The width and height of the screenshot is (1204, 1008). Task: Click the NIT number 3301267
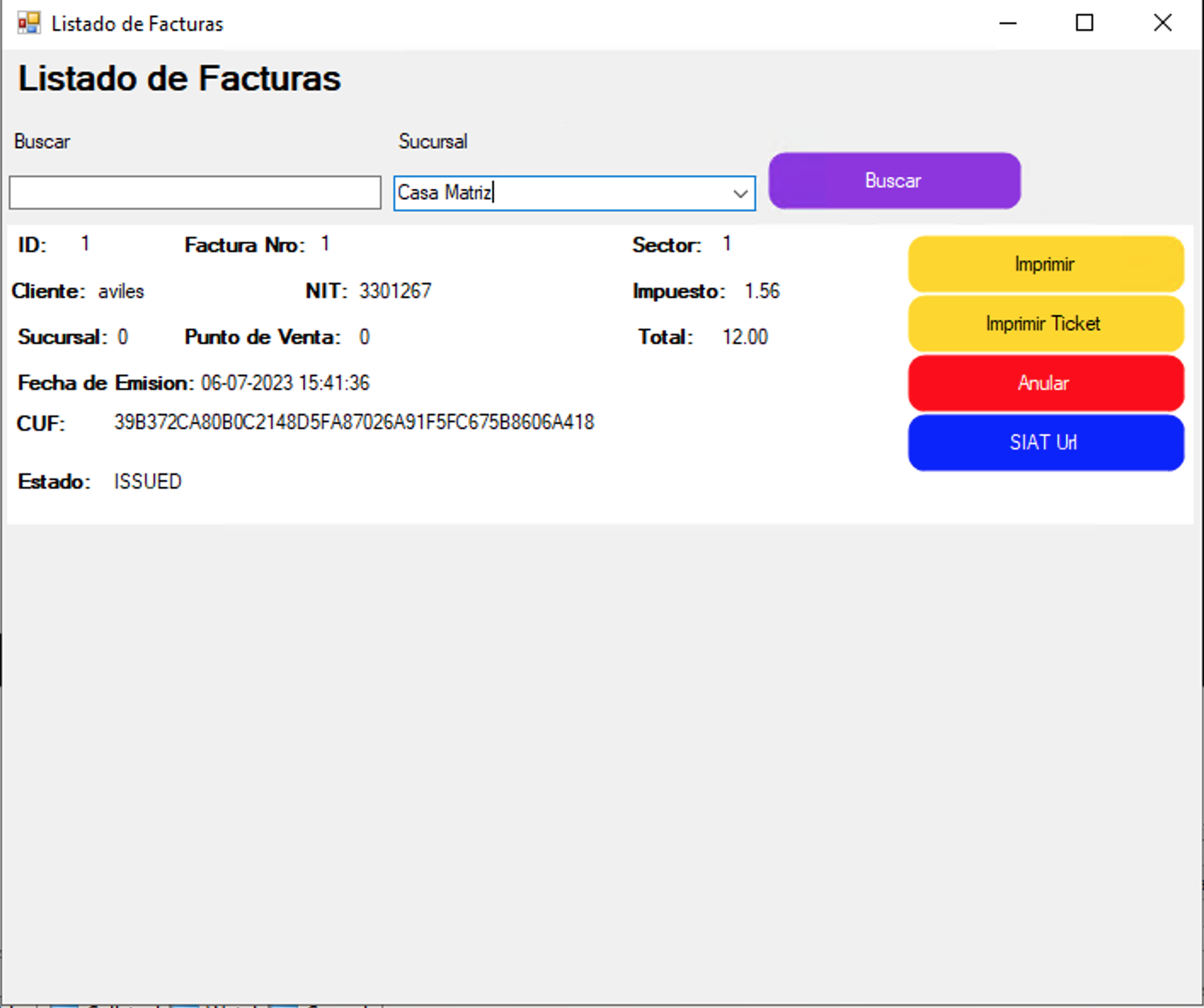(x=395, y=291)
